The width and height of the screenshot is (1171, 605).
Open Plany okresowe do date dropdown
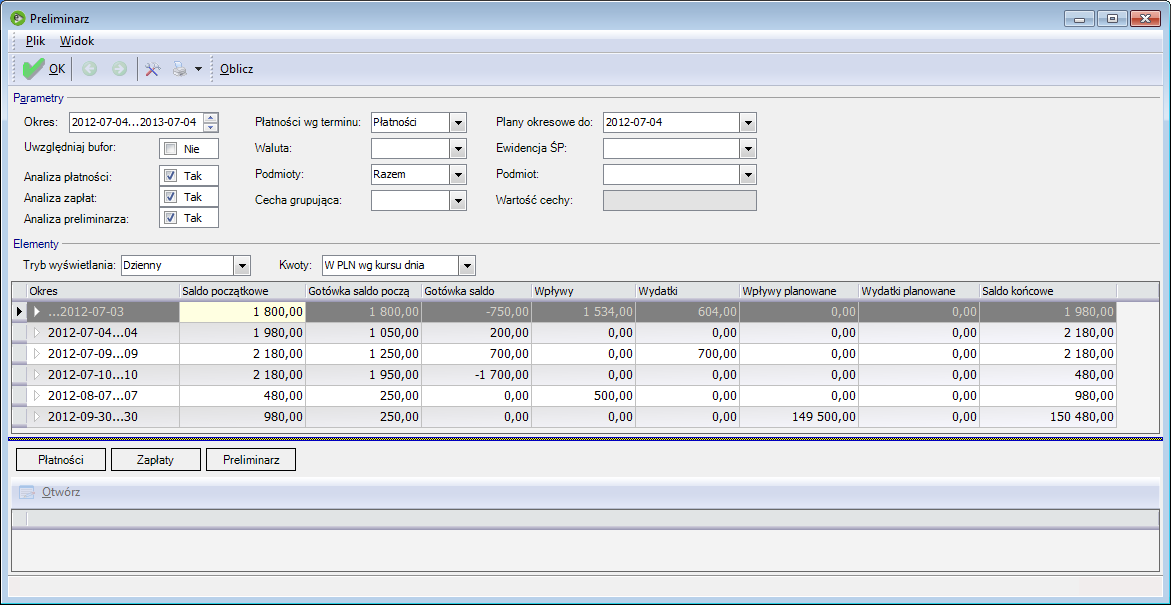pos(748,122)
